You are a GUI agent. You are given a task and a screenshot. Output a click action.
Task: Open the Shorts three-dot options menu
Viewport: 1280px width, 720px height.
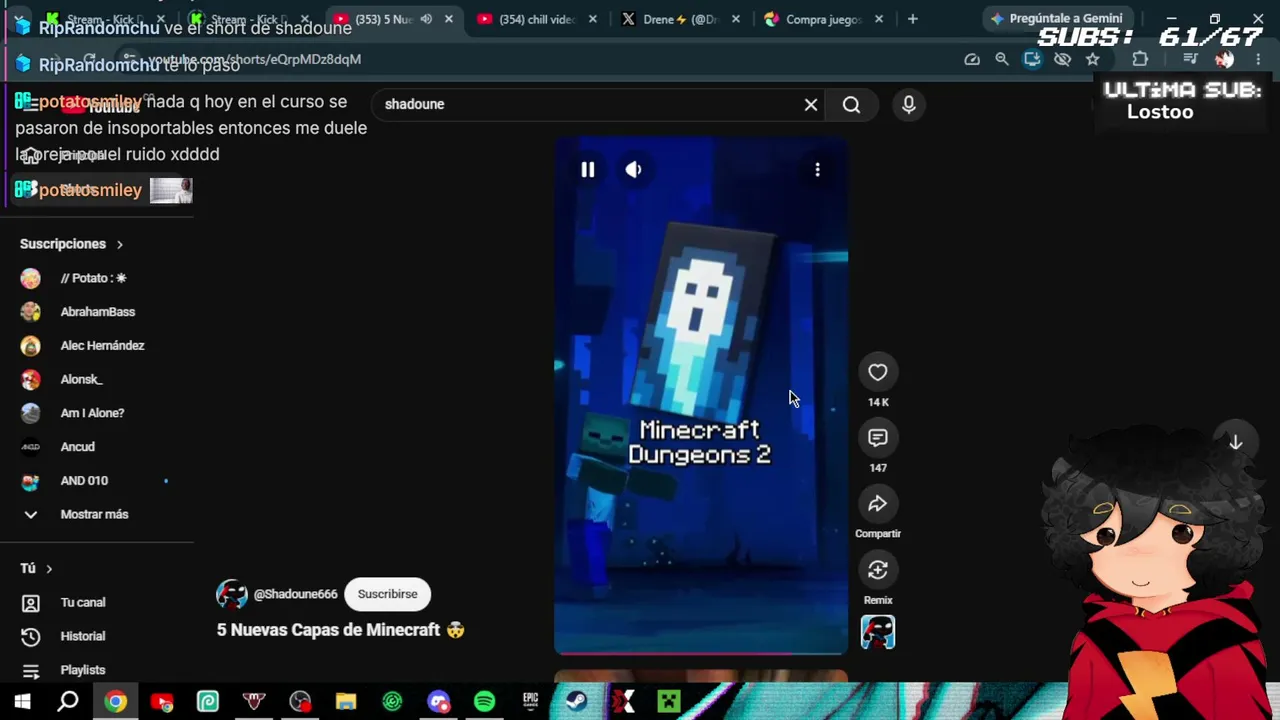click(817, 170)
